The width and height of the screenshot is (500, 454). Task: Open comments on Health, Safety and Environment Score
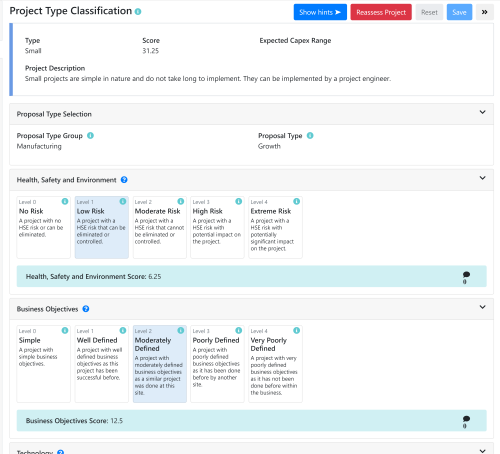click(x=466, y=277)
